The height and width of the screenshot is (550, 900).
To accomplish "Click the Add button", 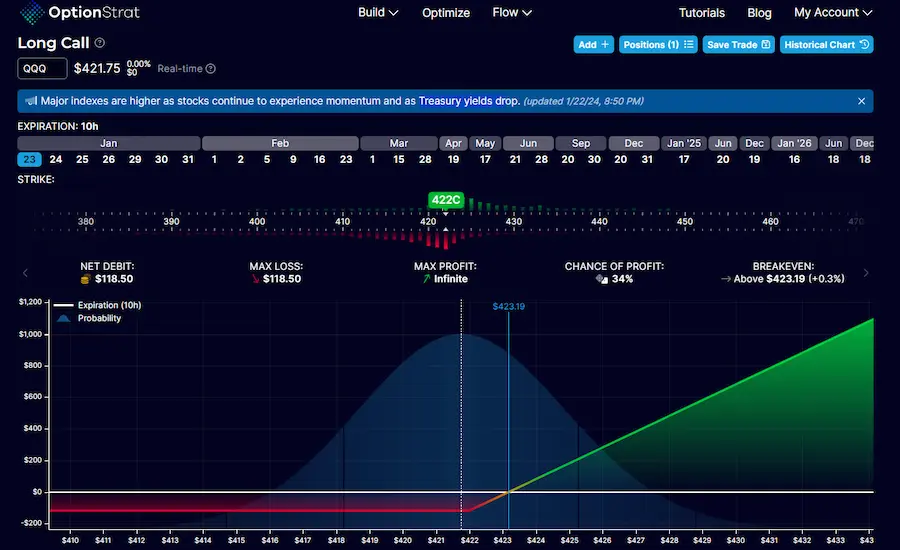I will [594, 45].
